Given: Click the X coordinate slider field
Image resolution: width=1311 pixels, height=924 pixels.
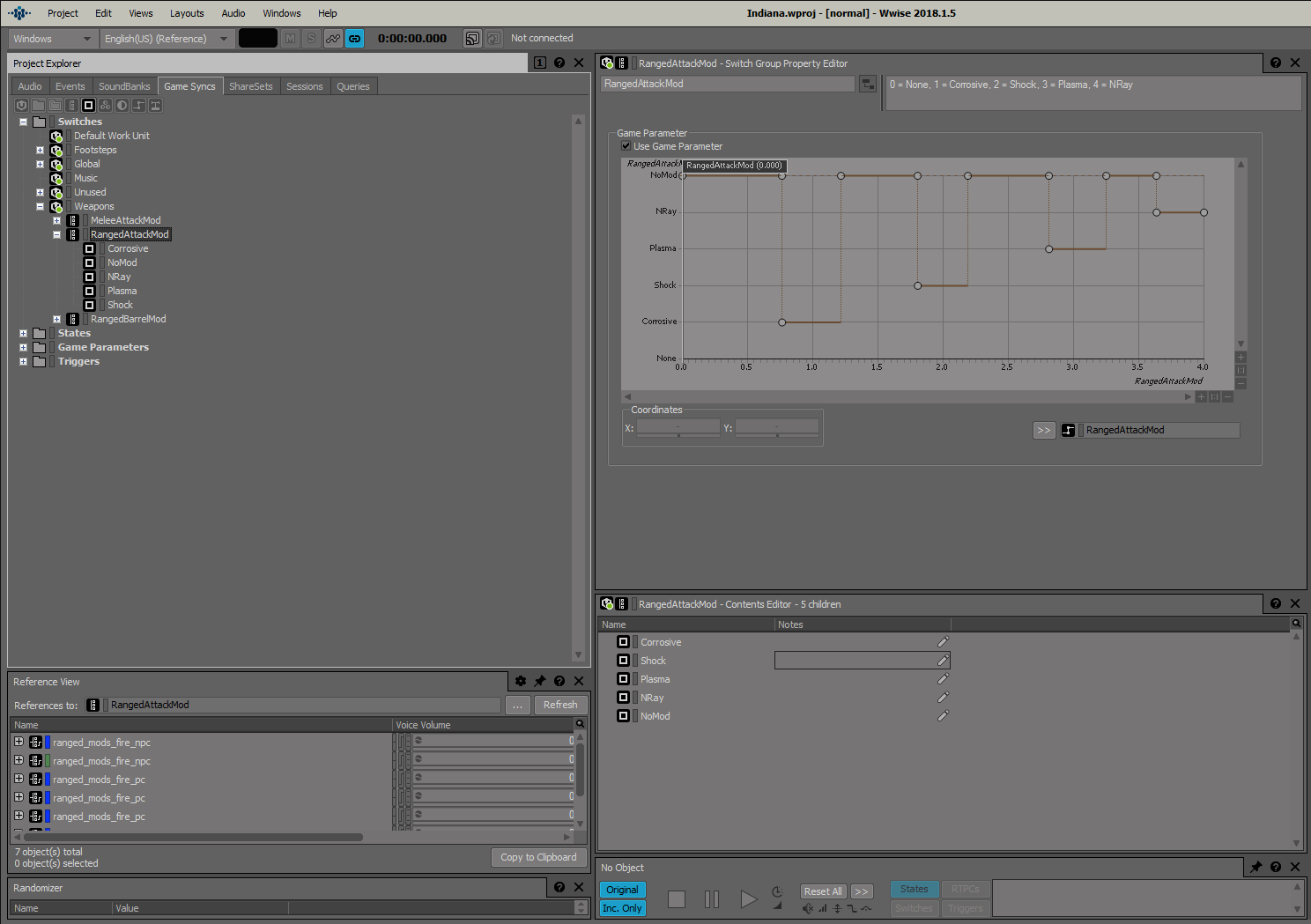Looking at the screenshot, I should pyautogui.click(x=678, y=428).
